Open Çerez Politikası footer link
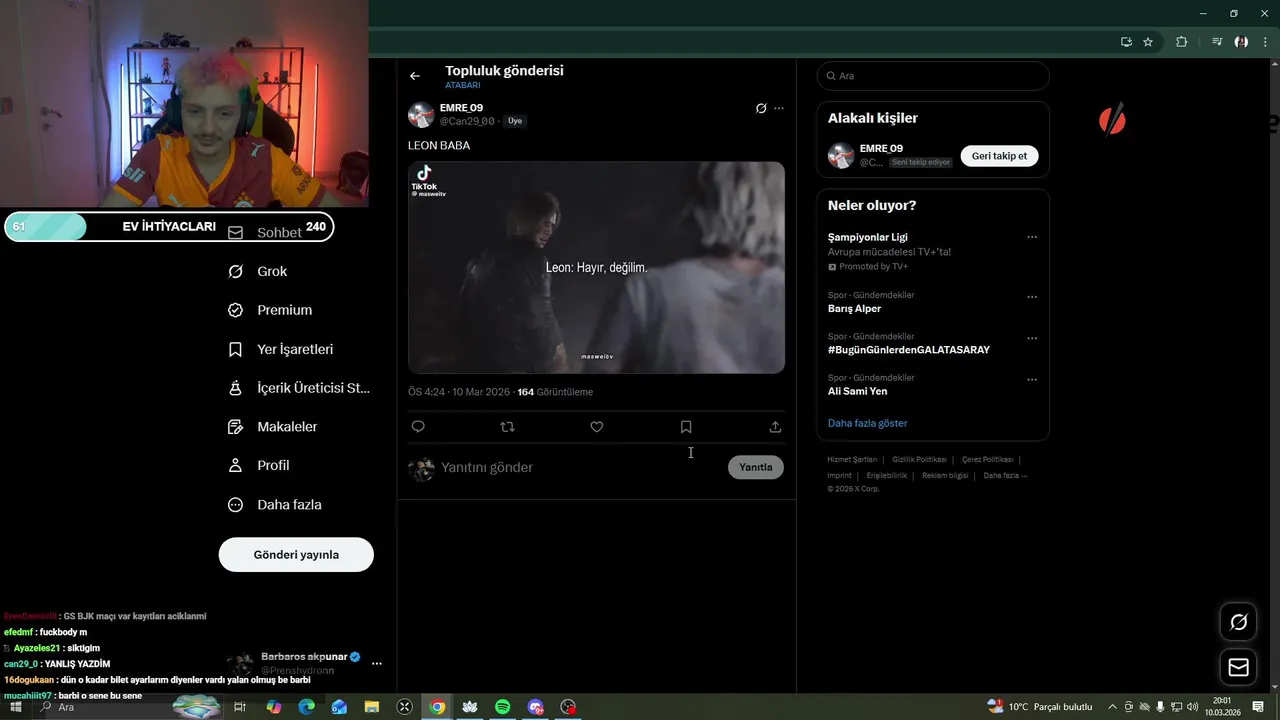Screen dimensions: 1280x720 [x=987, y=460]
